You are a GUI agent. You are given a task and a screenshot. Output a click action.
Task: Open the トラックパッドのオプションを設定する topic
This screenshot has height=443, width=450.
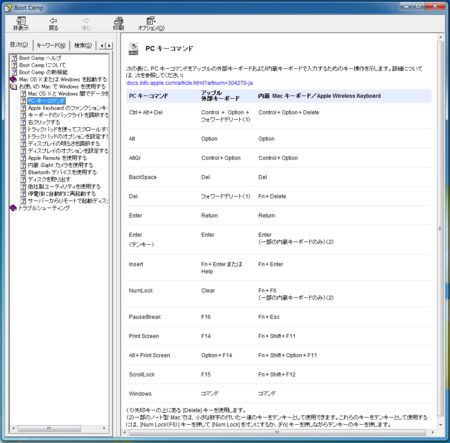point(68,137)
